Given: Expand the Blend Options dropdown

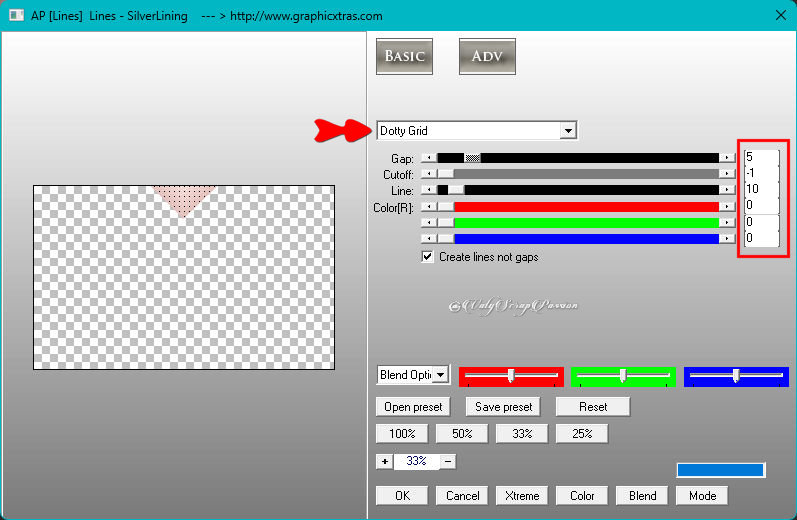Looking at the screenshot, I should click(440, 375).
